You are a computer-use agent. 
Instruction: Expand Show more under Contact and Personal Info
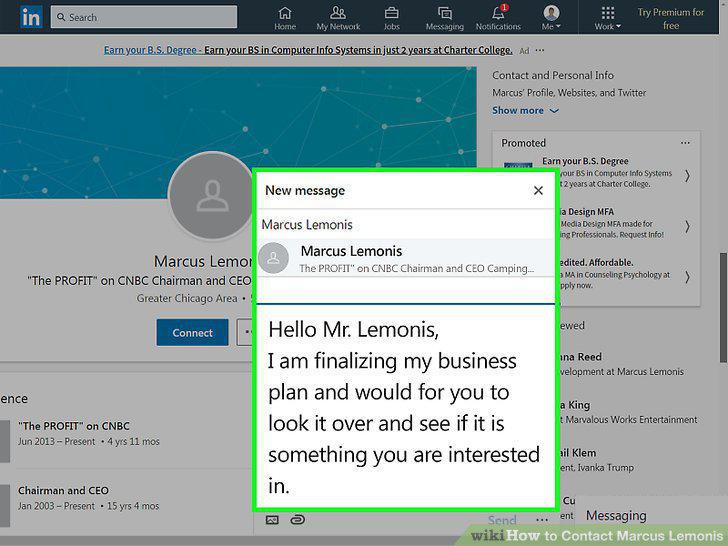pos(525,110)
